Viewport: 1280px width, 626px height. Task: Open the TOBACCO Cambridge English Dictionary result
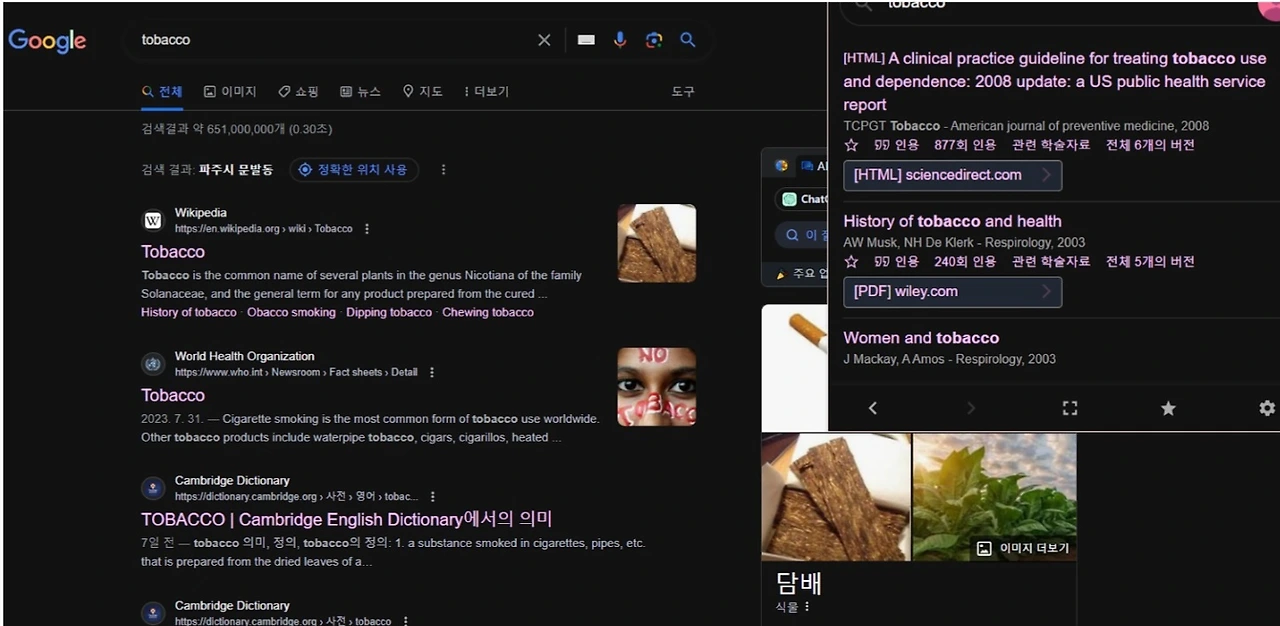(347, 520)
